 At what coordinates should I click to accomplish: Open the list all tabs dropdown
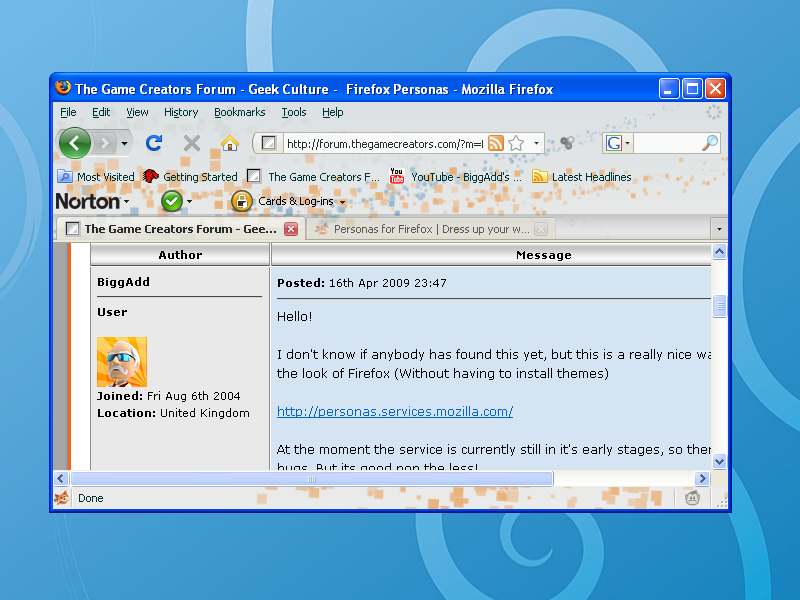coord(719,229)
